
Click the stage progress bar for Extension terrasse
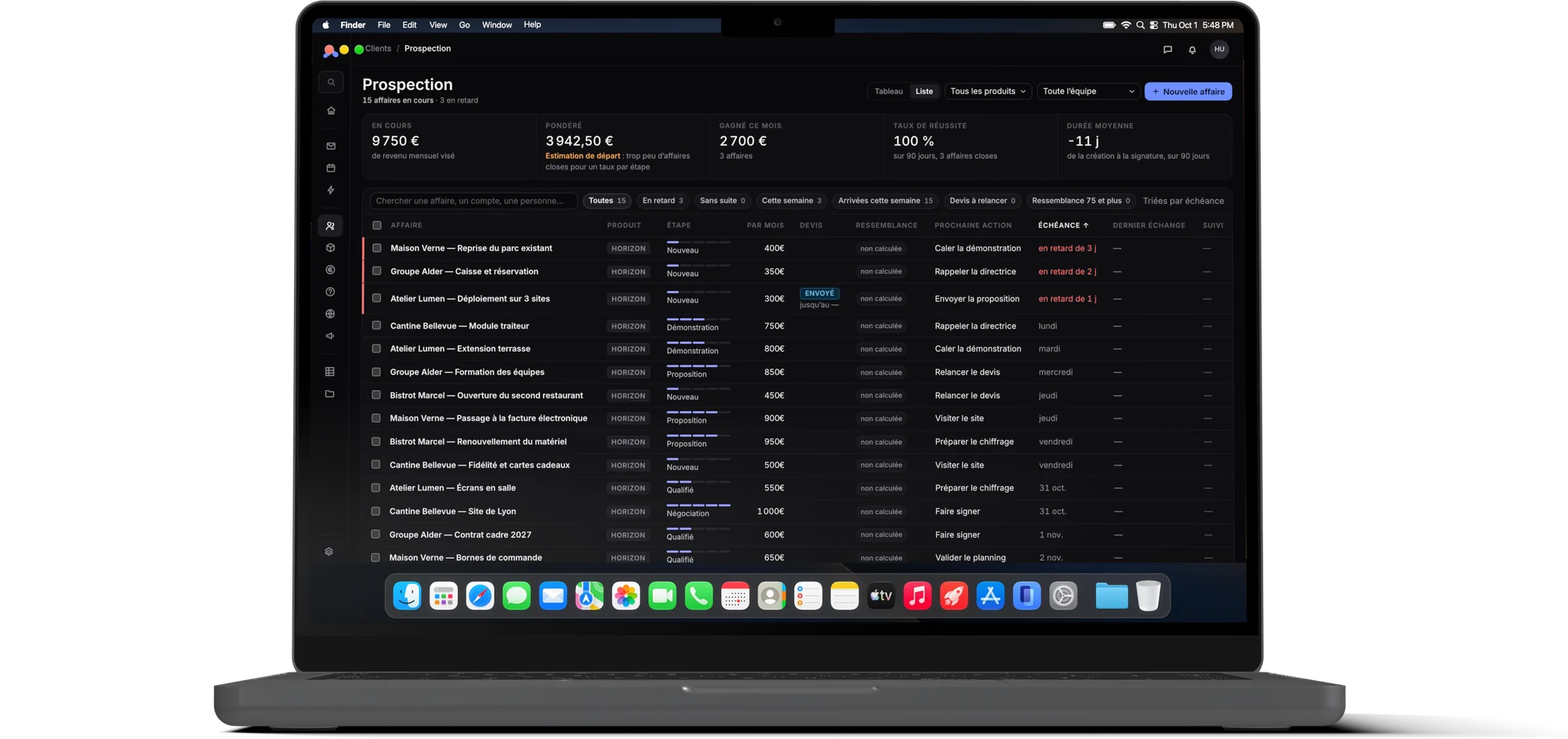pyautogui.click(x=698, y=343)
